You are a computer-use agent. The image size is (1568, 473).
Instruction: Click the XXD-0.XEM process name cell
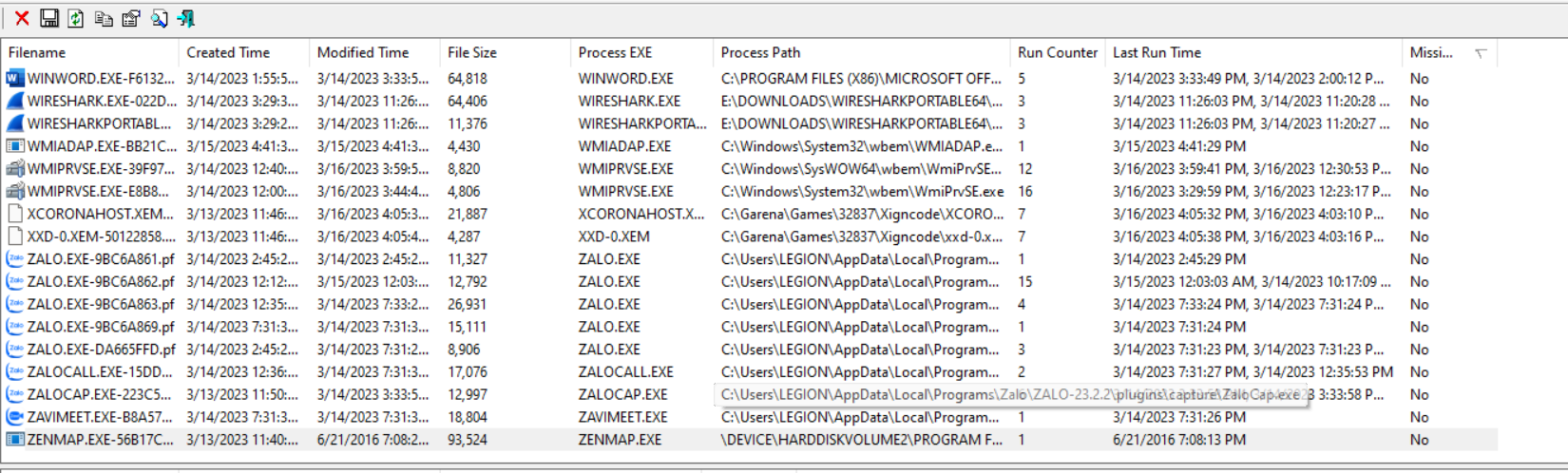pyautogui.click(x=614, y=236)
